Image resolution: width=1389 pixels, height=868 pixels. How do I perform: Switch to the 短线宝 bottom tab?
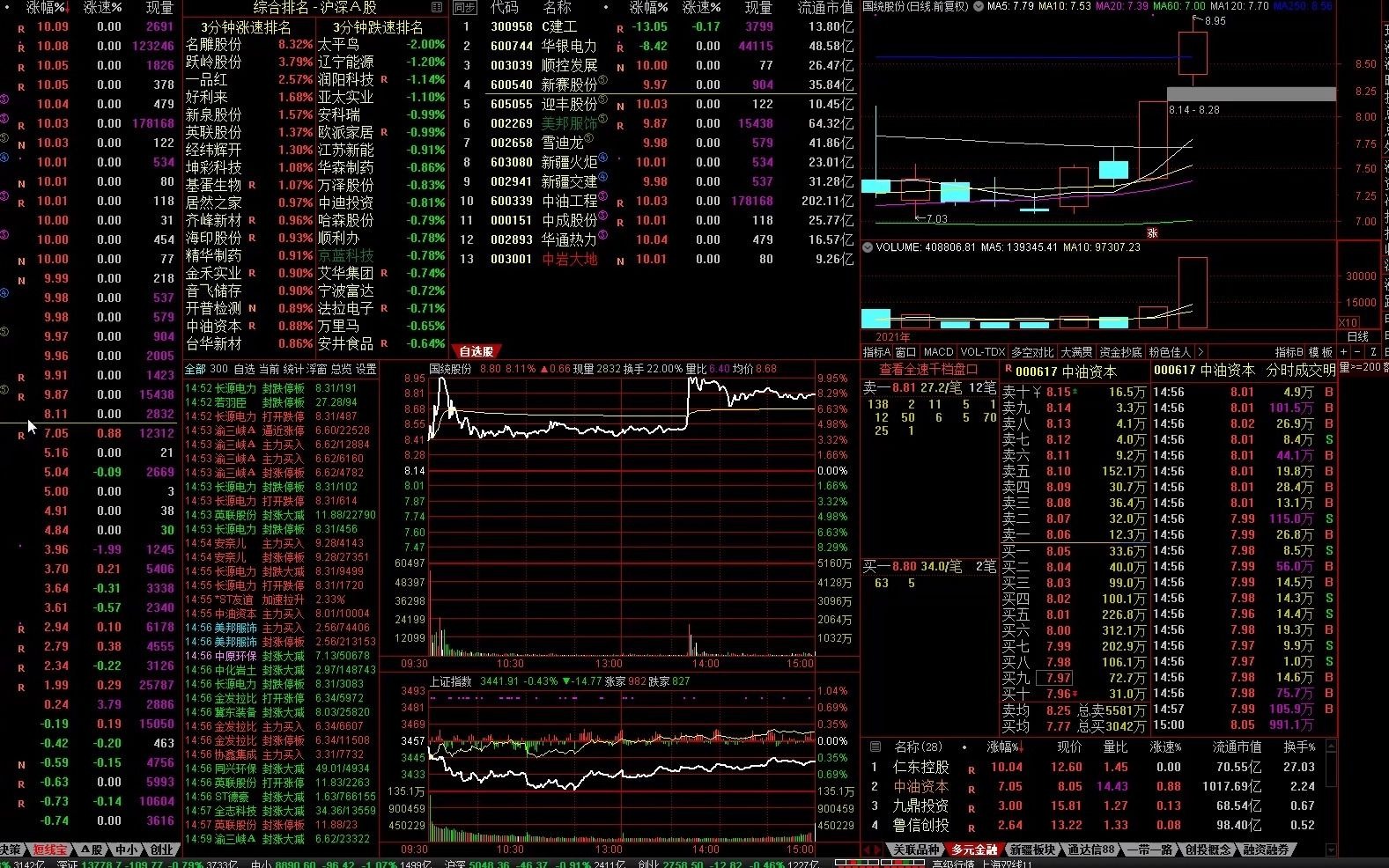pyautogui.click(x=49, y=850)
